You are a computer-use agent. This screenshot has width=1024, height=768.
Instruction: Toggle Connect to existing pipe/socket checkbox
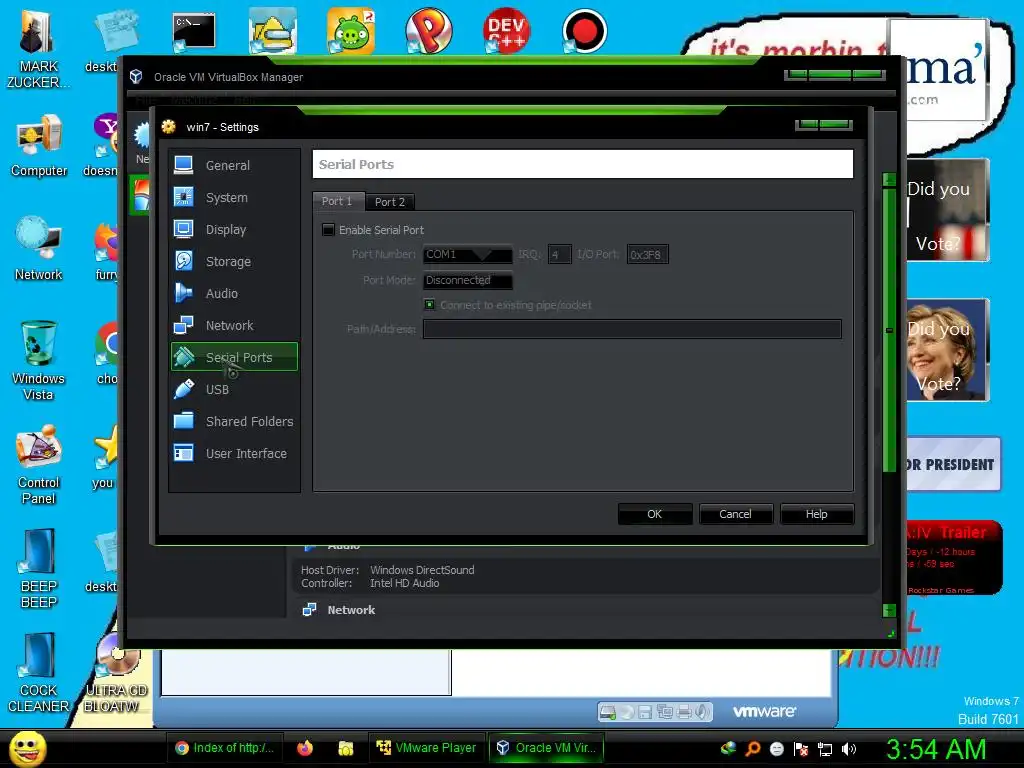[429, 305]
